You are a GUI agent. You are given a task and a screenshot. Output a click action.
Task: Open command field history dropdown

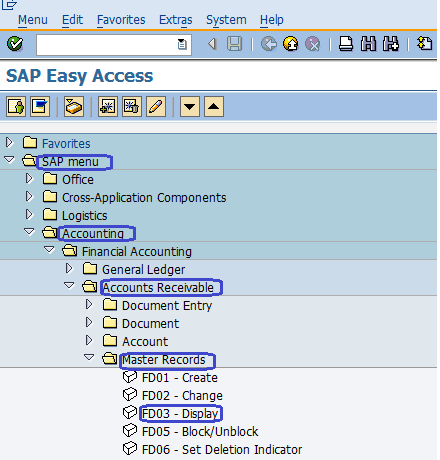tap(182, 44)
